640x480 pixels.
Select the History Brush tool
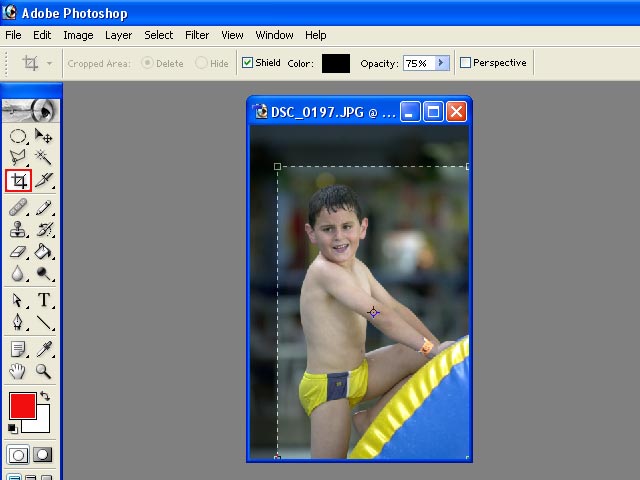pos(43,229)
